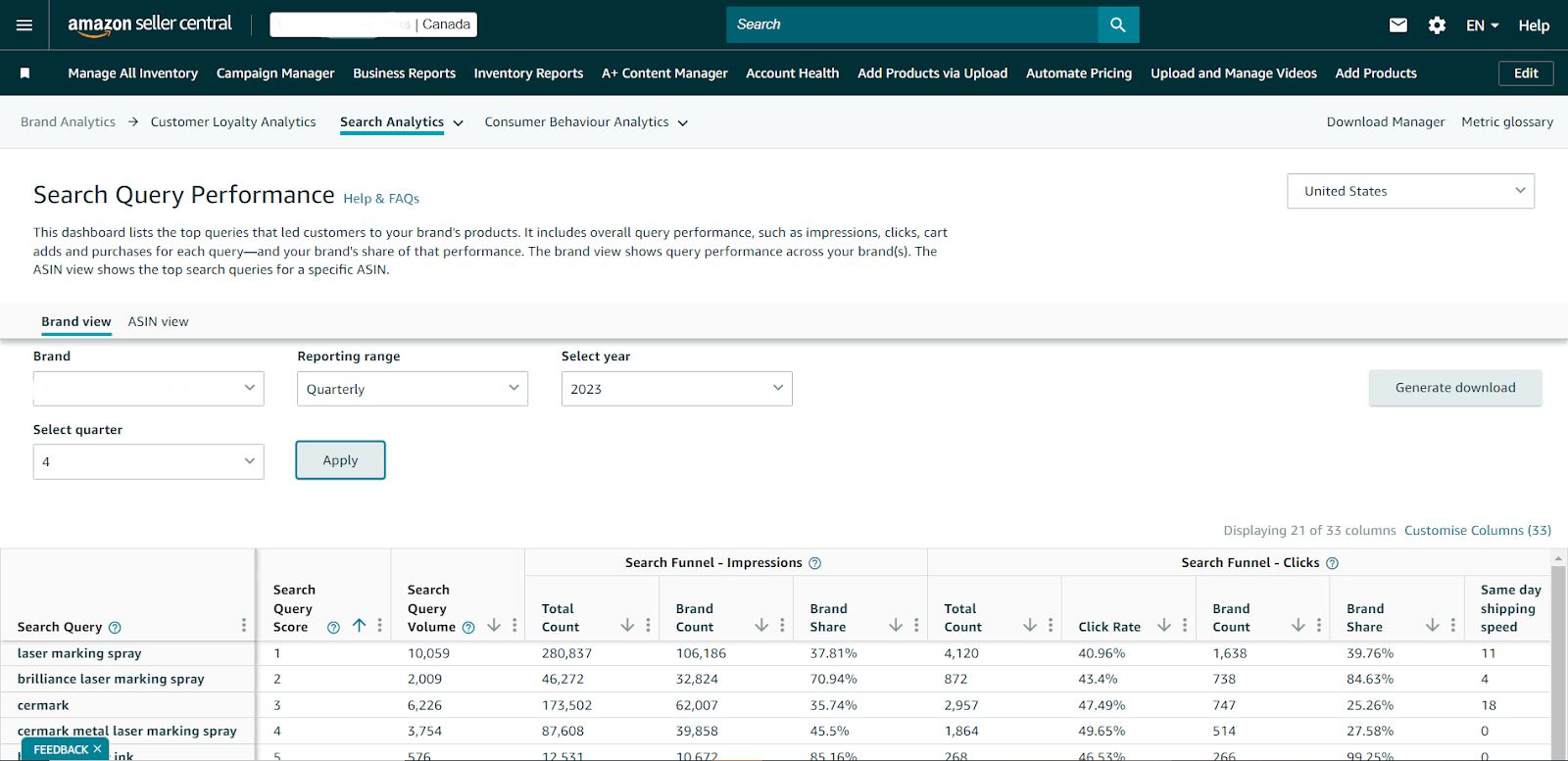Viewport: 1568px width, 761px height.
Task: Click the Amazon Seller Central logo
Action: tap(150, 24)
